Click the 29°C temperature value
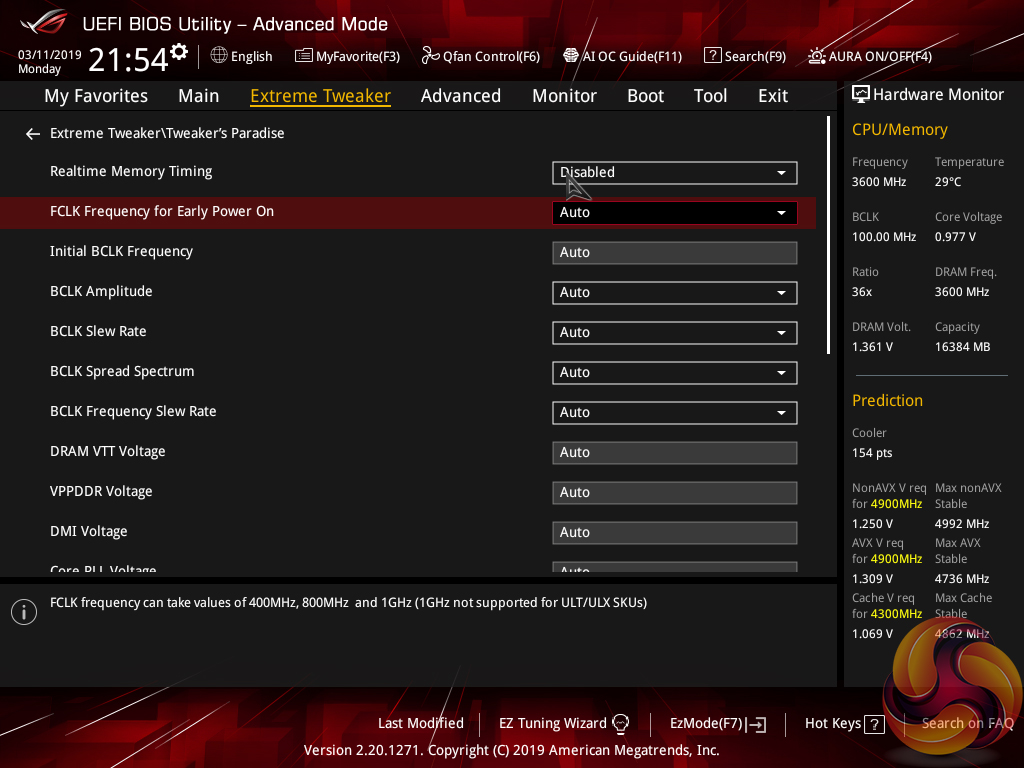 pyautogui.click(x=948, y=182)
